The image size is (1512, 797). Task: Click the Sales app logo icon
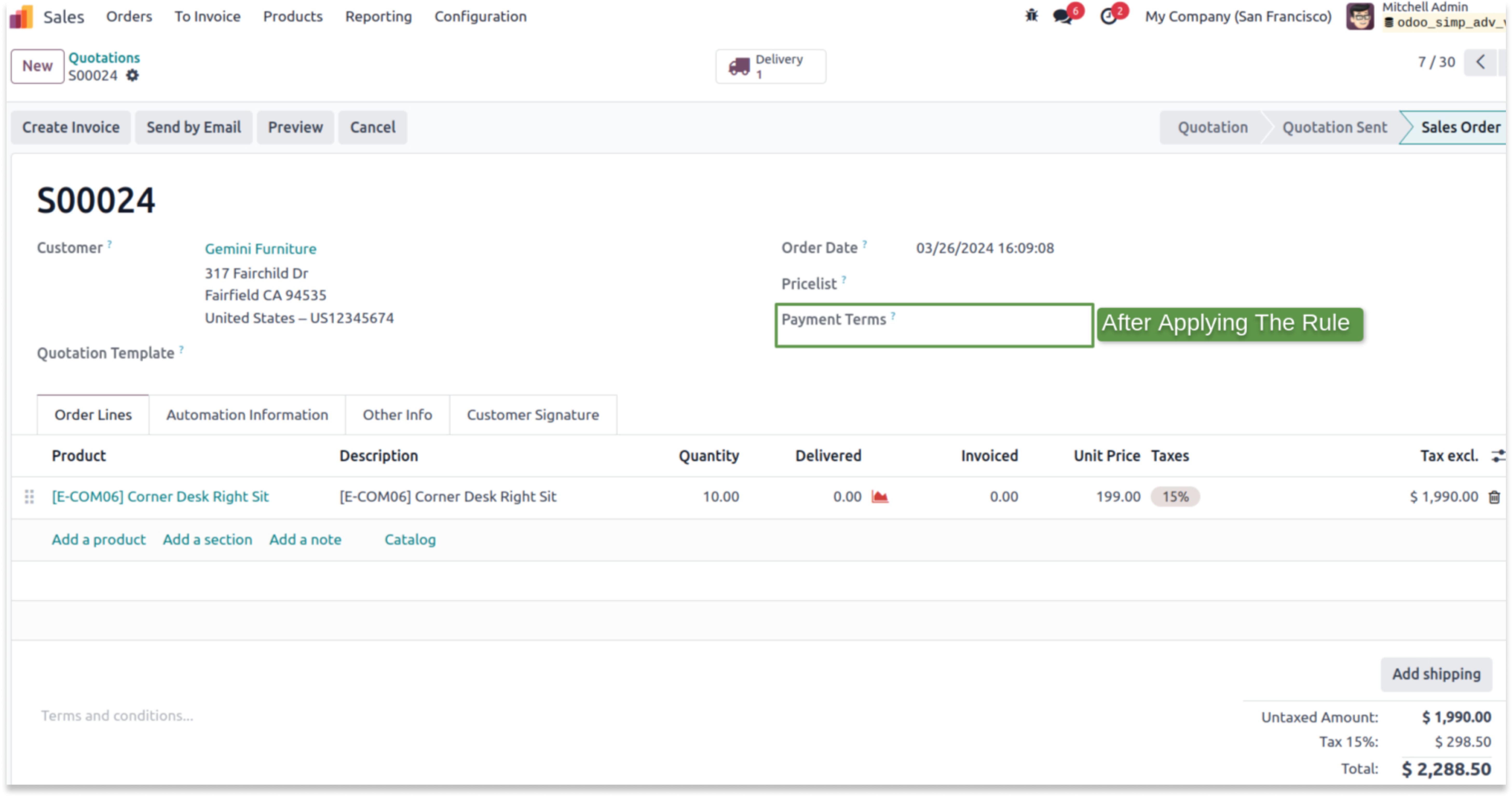pyautogui.click(x=21, y=16)
